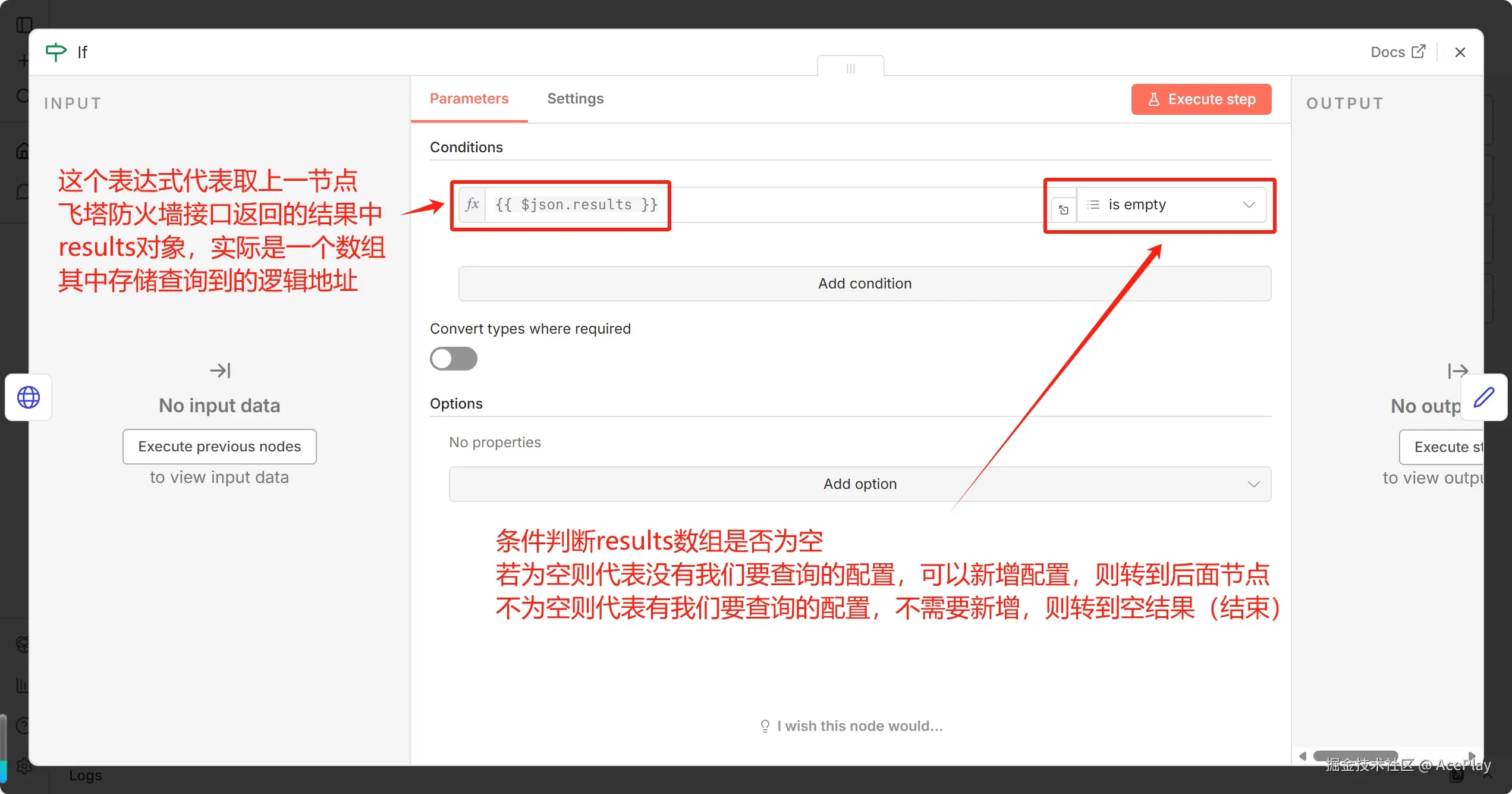
Task: Click the blue pencil edit floating icon
Action: pyautogui.click(x=1483, y=397)
